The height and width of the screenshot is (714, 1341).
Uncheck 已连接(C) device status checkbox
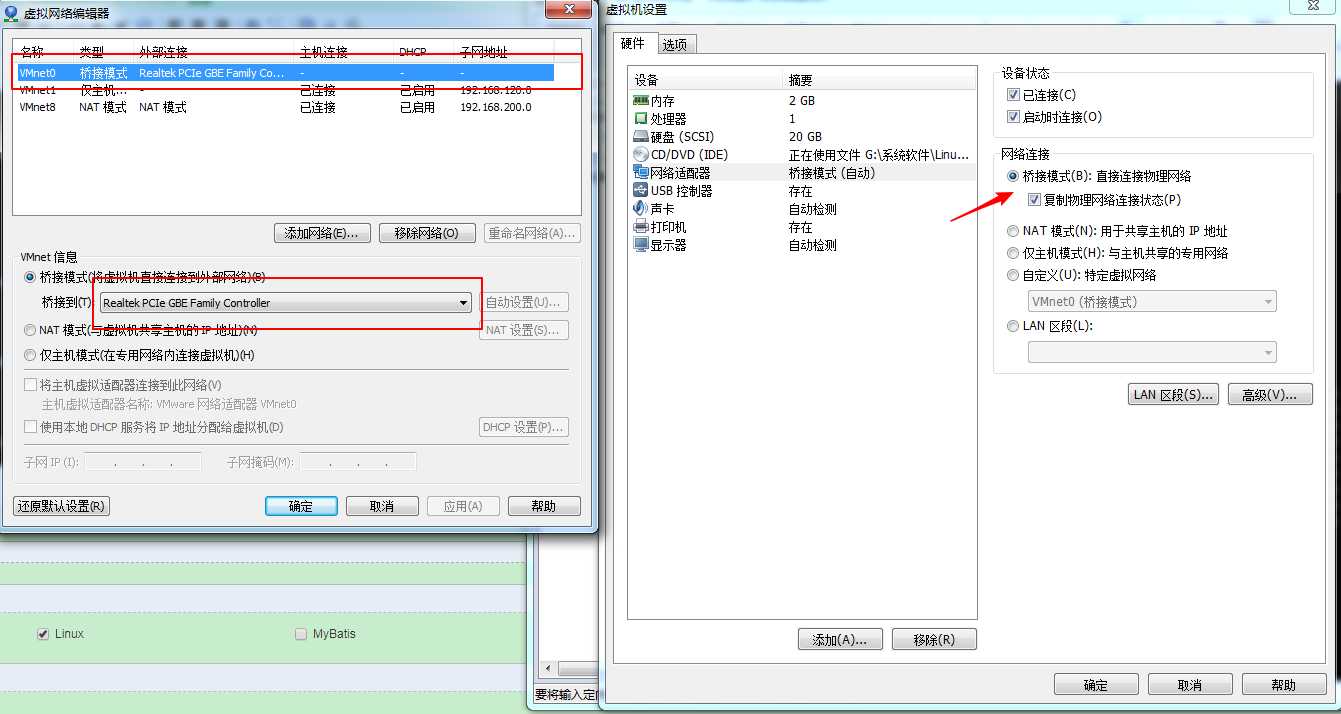point(1013,95)
